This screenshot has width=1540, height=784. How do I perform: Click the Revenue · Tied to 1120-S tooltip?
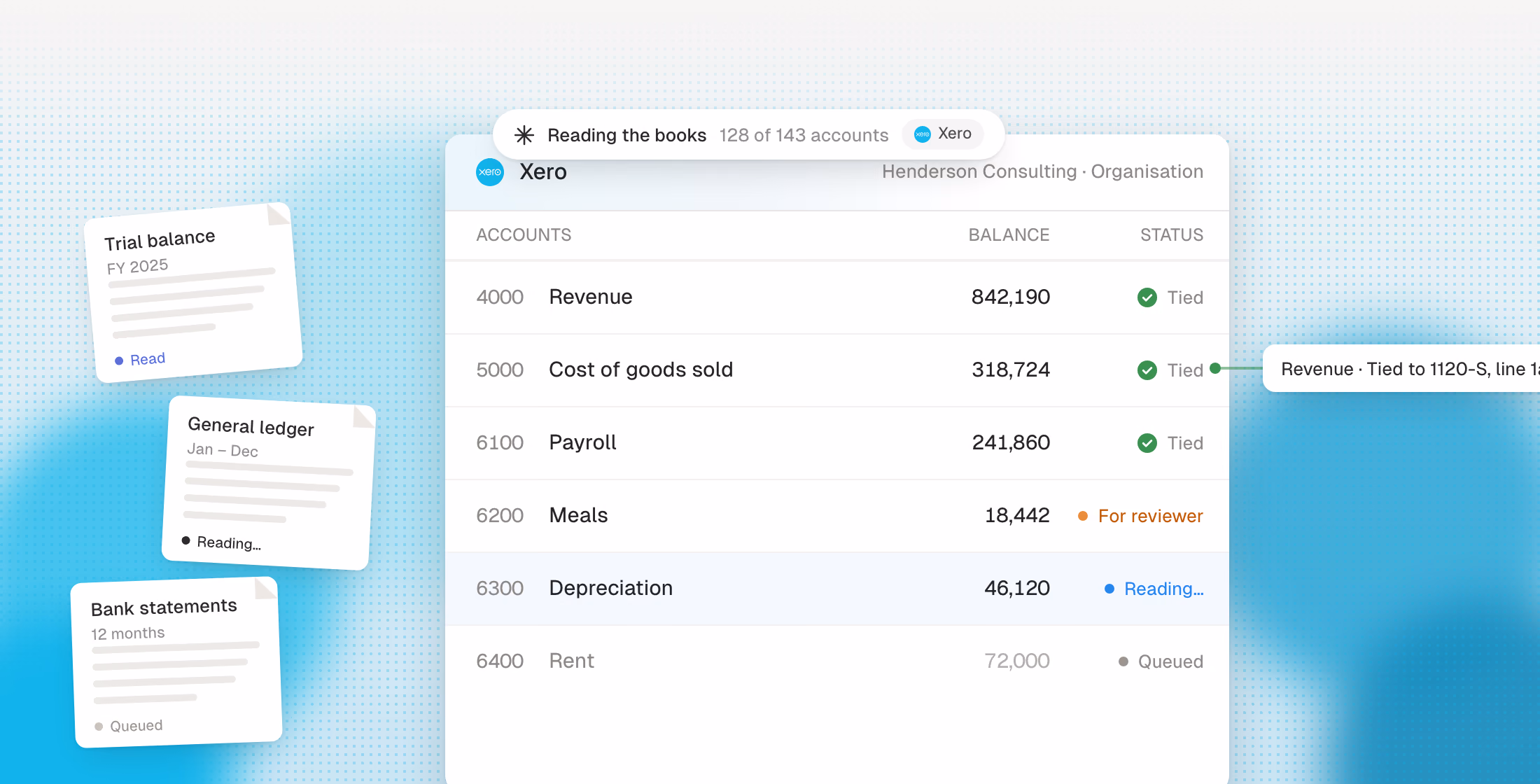point(1401,368)
